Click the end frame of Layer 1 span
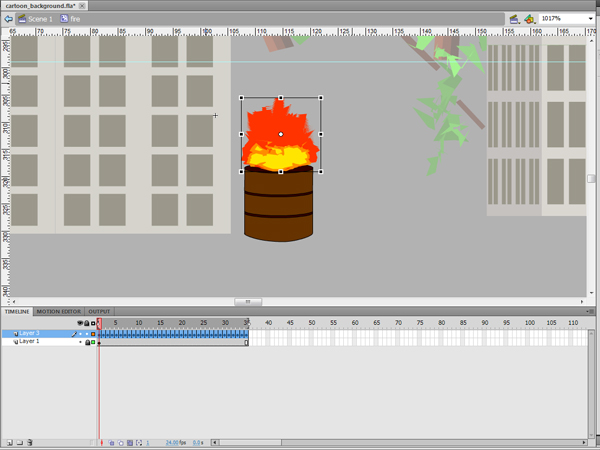Viewport: 600px width, 450px height. click(x=246, y=342)
